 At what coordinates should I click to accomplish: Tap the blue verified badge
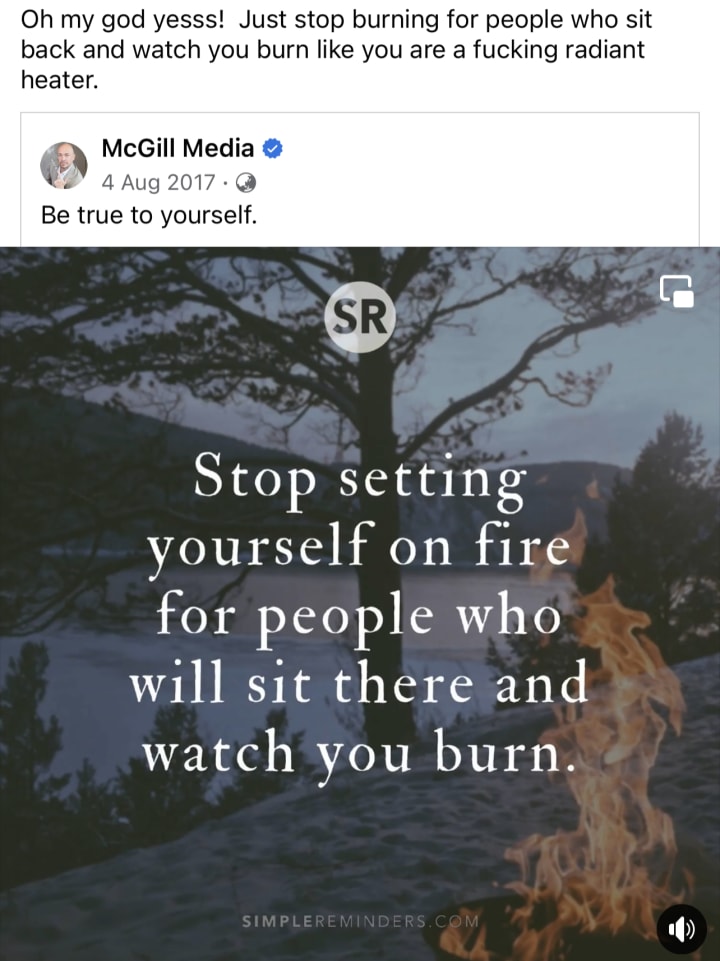273,148
